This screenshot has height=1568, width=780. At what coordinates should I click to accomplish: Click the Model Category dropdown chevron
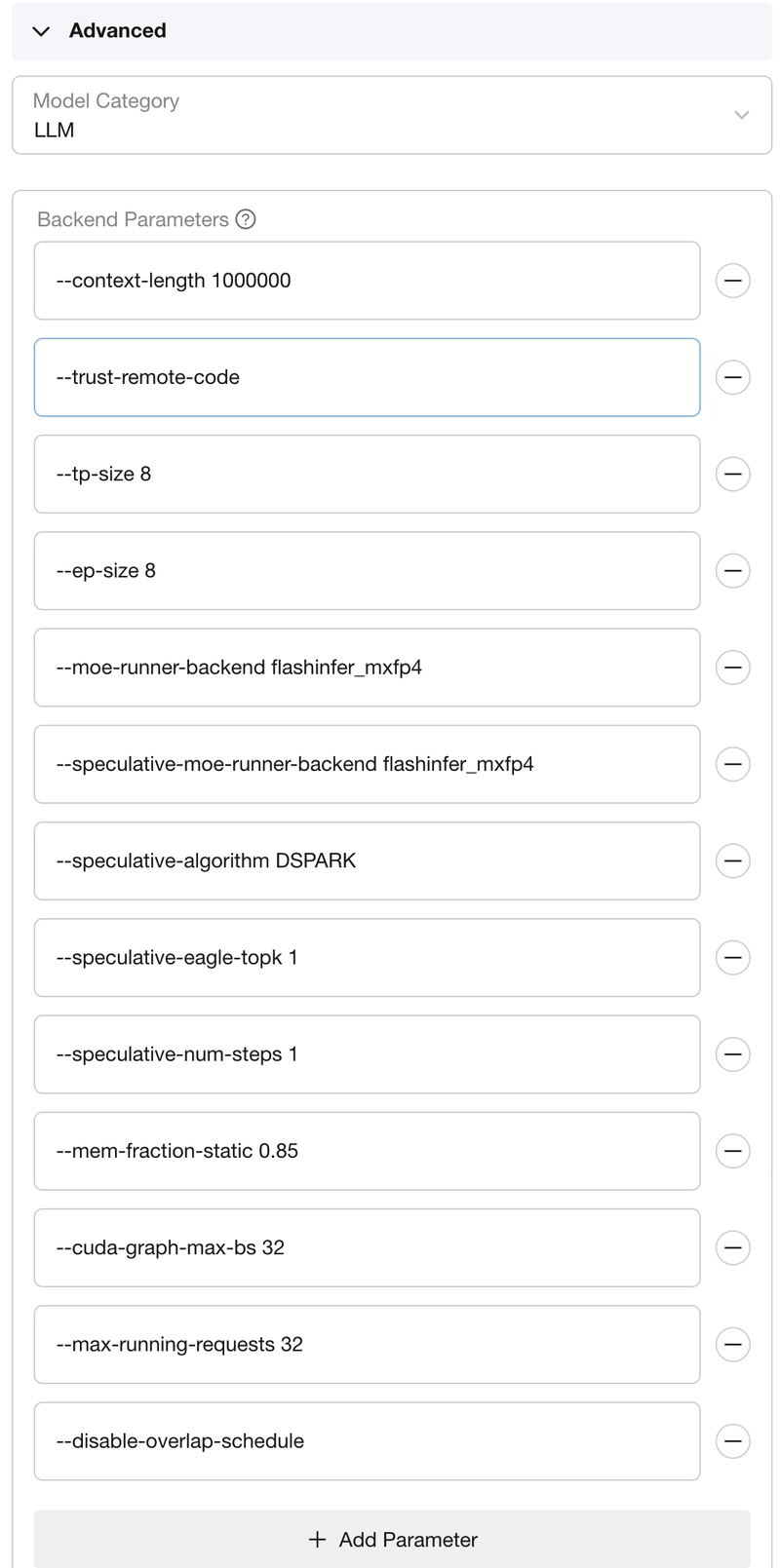741,115
